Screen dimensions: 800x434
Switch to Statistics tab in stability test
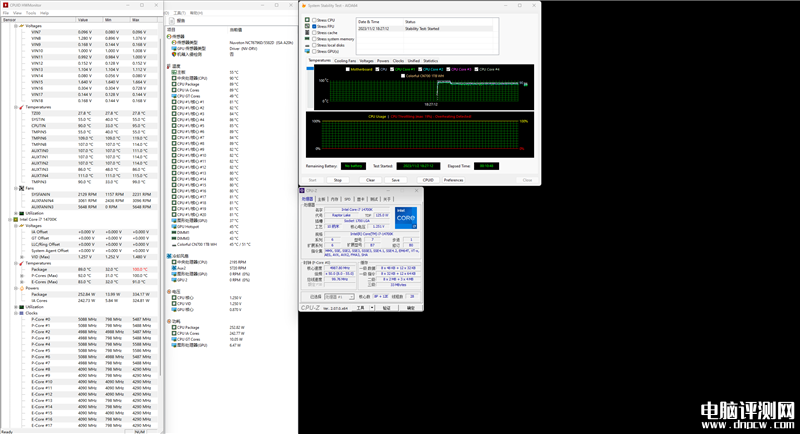pos(431,61)
